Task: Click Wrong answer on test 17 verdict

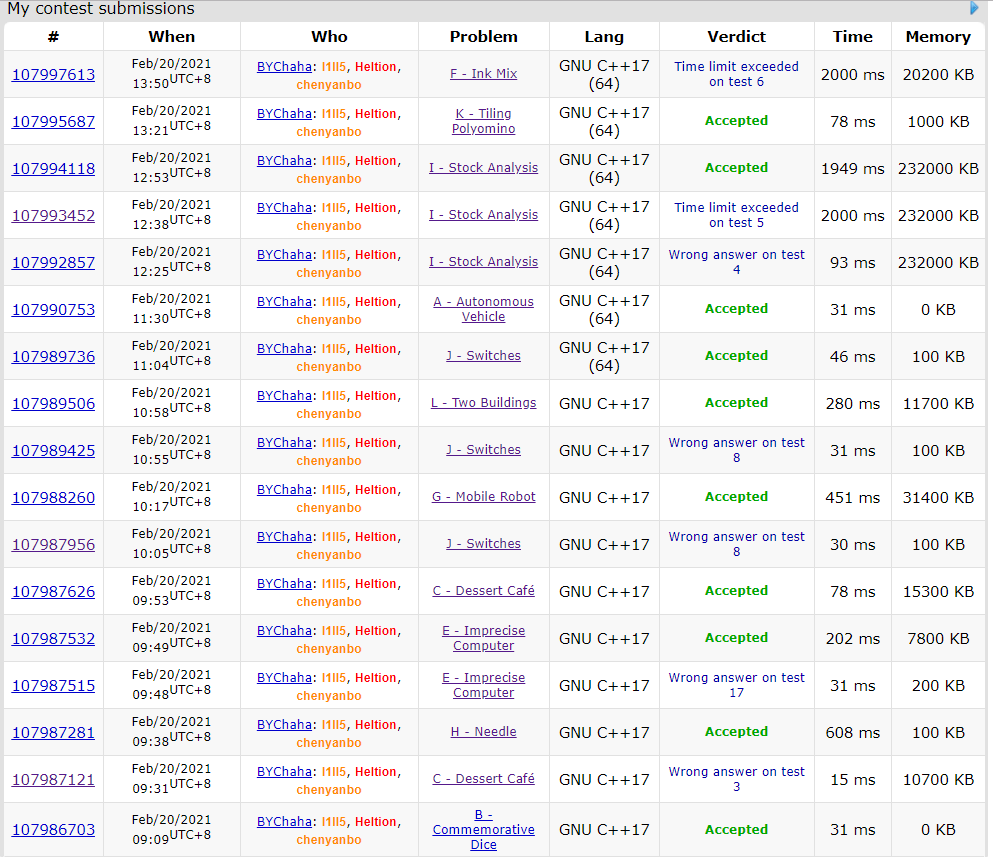Action: (736, 685)
